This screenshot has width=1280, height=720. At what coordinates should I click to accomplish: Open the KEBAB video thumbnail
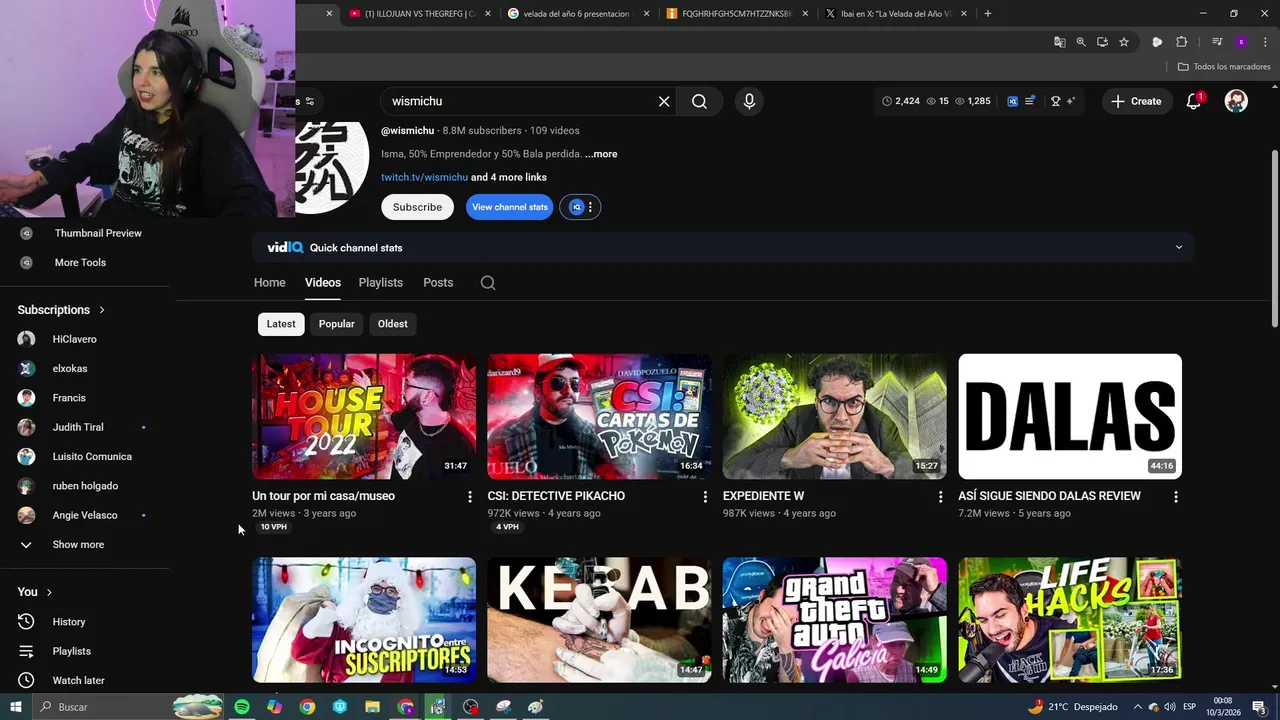coord(599,620)
